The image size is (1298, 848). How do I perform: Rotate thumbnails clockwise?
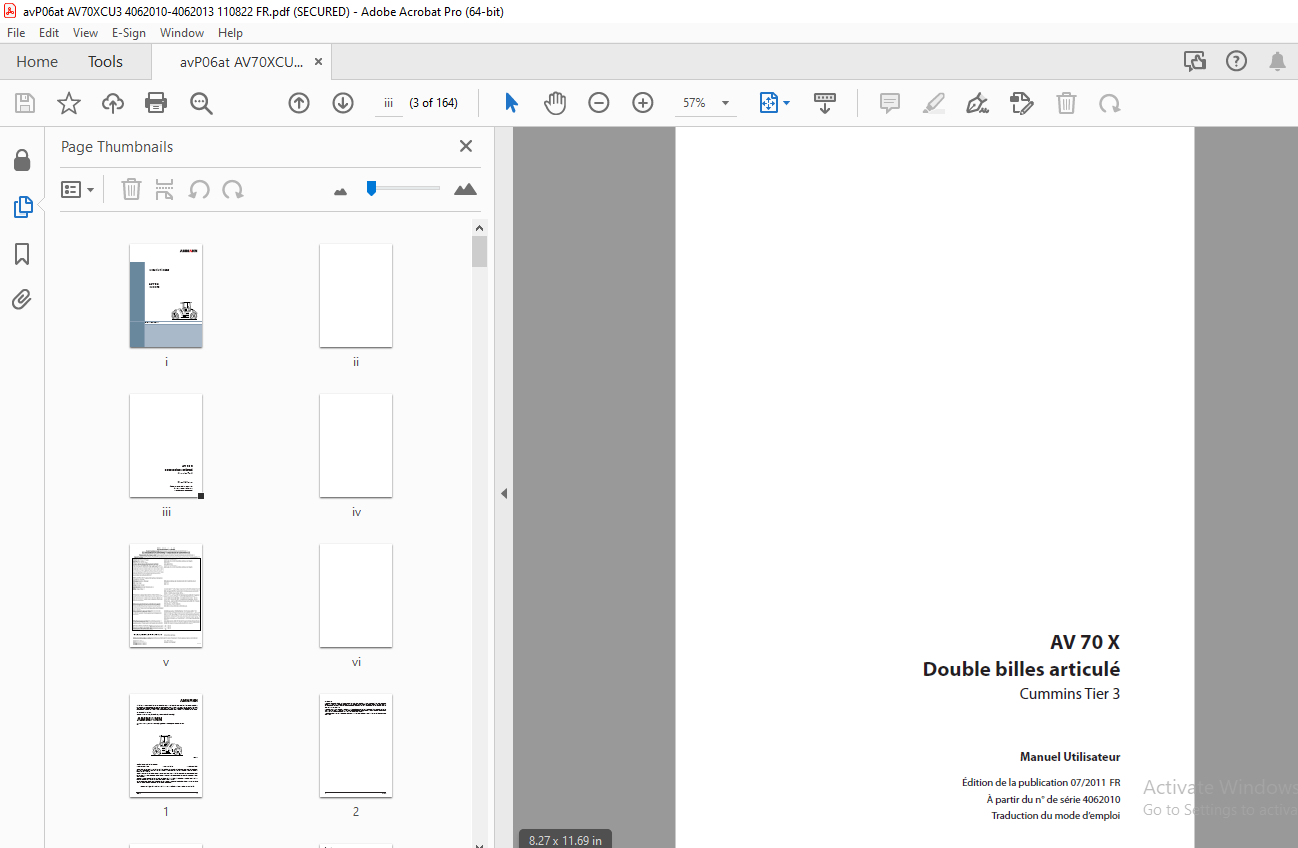point(233,189)
